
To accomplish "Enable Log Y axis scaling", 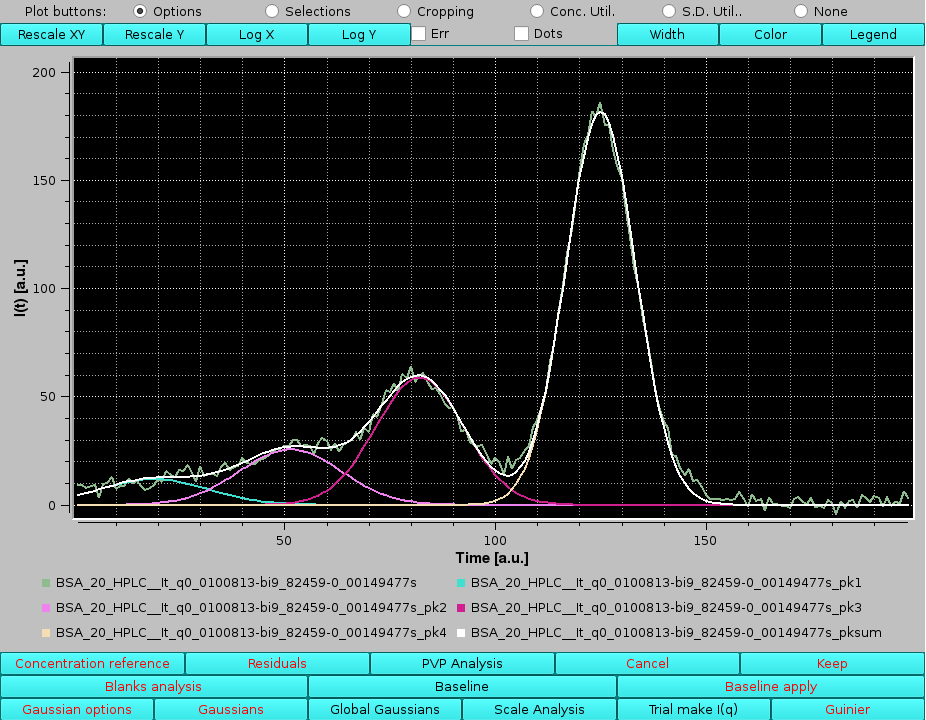I will pyautogui.click(x=359, y=33).
